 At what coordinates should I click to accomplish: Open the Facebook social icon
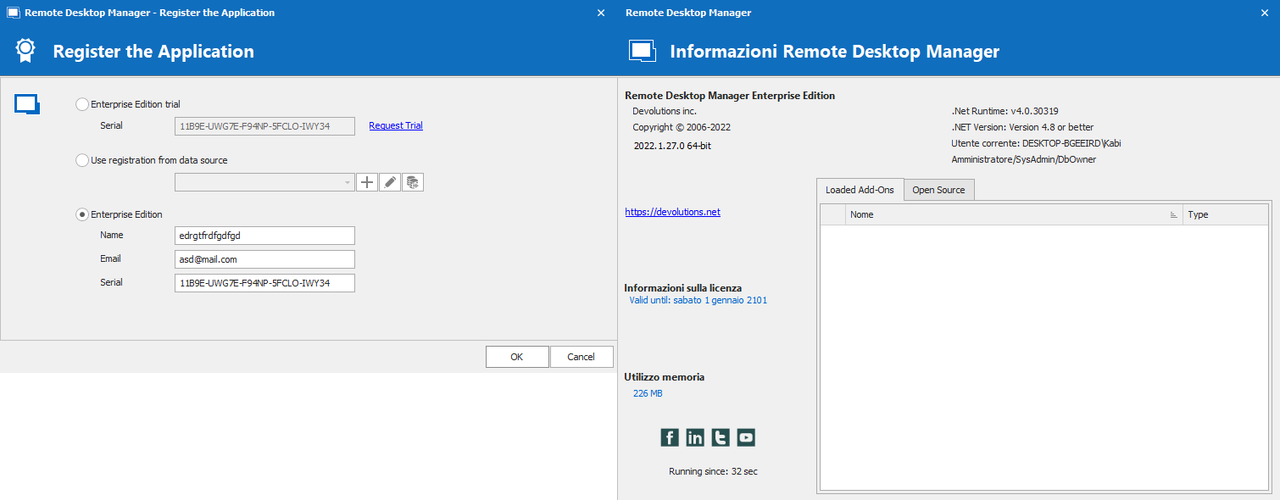670,437
